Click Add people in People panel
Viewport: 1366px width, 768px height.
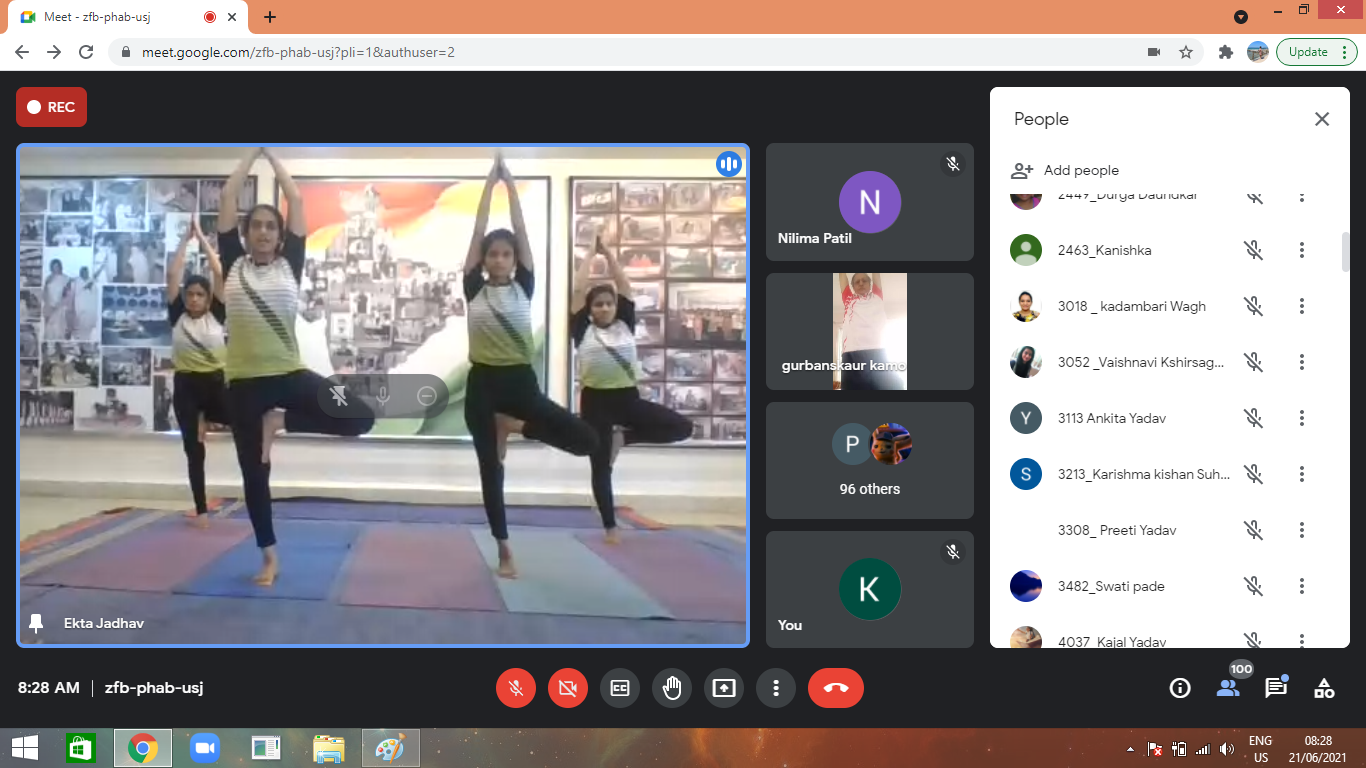[x=1064, y=170]
